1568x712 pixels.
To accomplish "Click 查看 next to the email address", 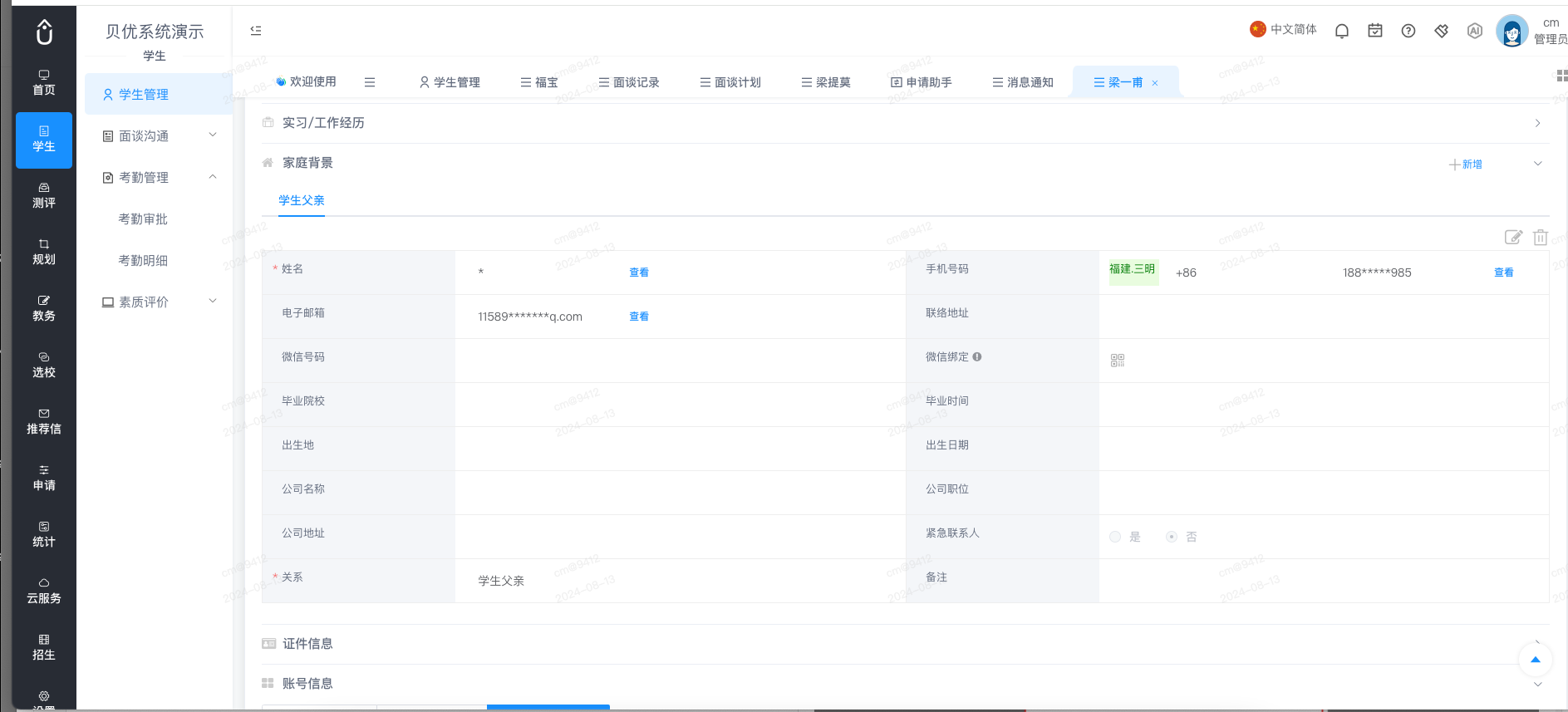I will (x=639, y=317).
